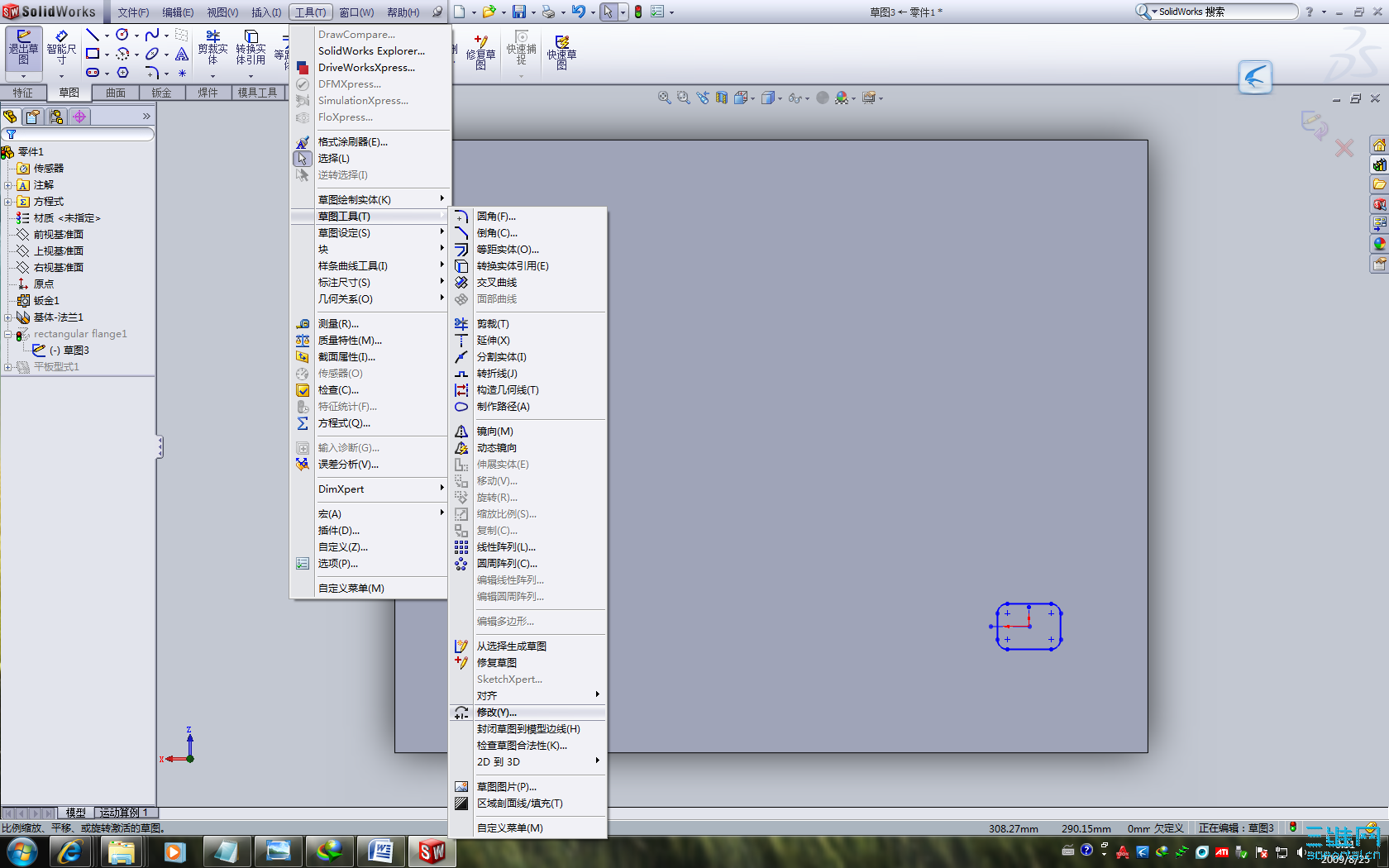Click the Rapid Sketch (快速草图) toolbar icon
The width and height of the screenshot is (1389, 868).
click(561, 51)
